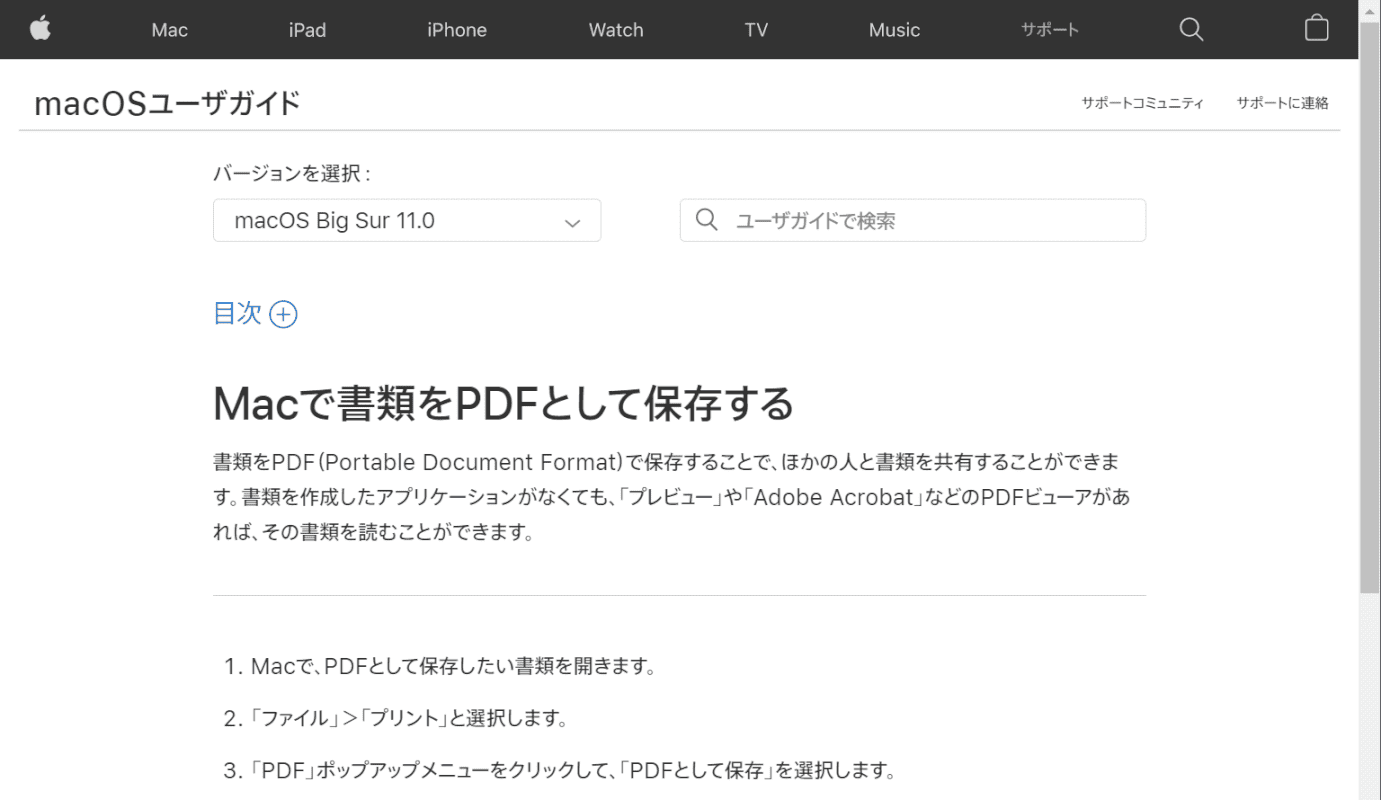Viewport: 1381px width, 800px height.
Task: Click the サポートに連絡 link
Action: tap(1282, 103)
